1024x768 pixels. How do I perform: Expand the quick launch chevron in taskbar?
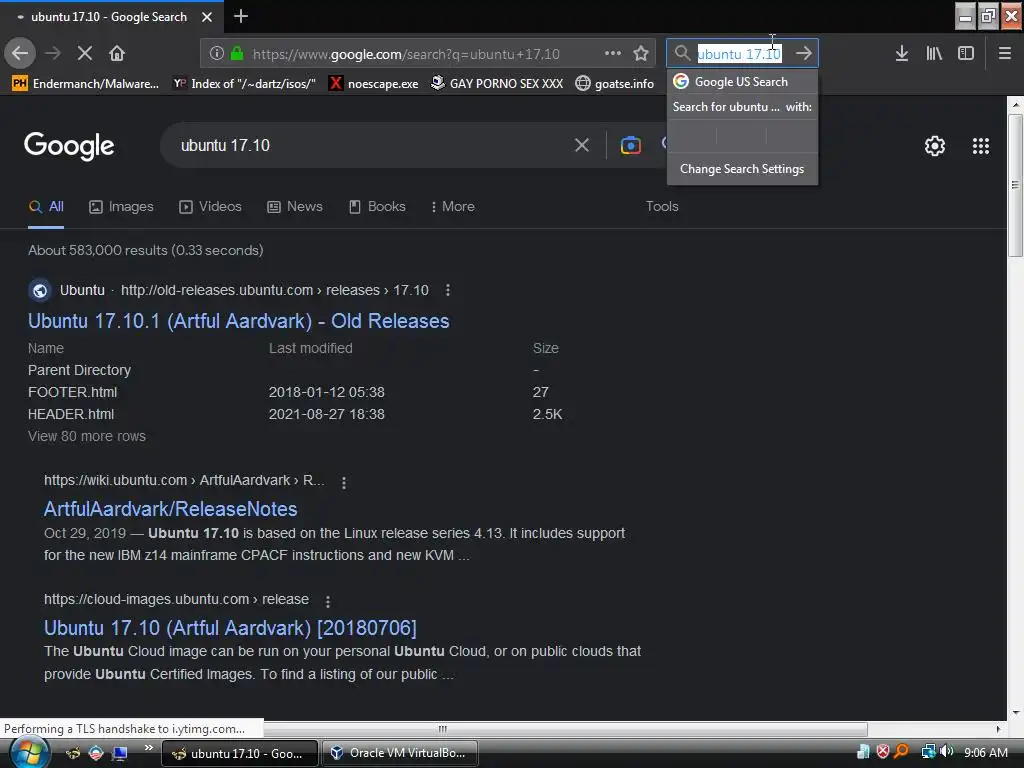click(x=149, y=748)
